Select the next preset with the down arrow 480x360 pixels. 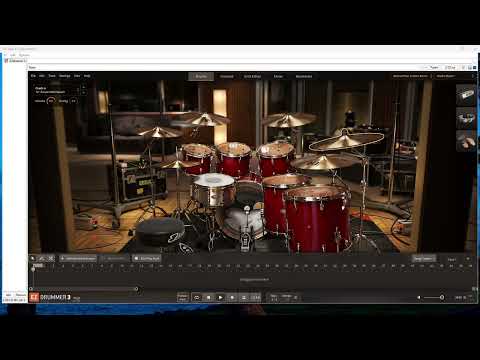click(x=83, y=92)
